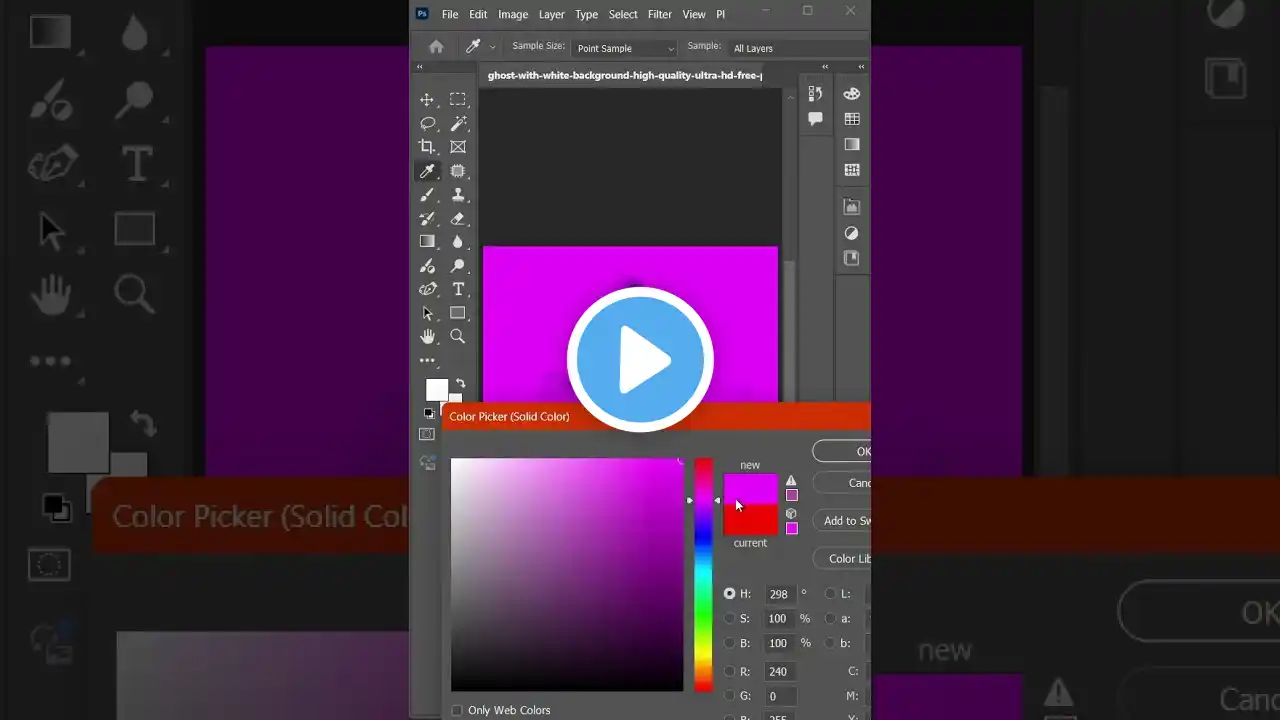Open the Image menu
1280x720 pixels.
[513, 14]
